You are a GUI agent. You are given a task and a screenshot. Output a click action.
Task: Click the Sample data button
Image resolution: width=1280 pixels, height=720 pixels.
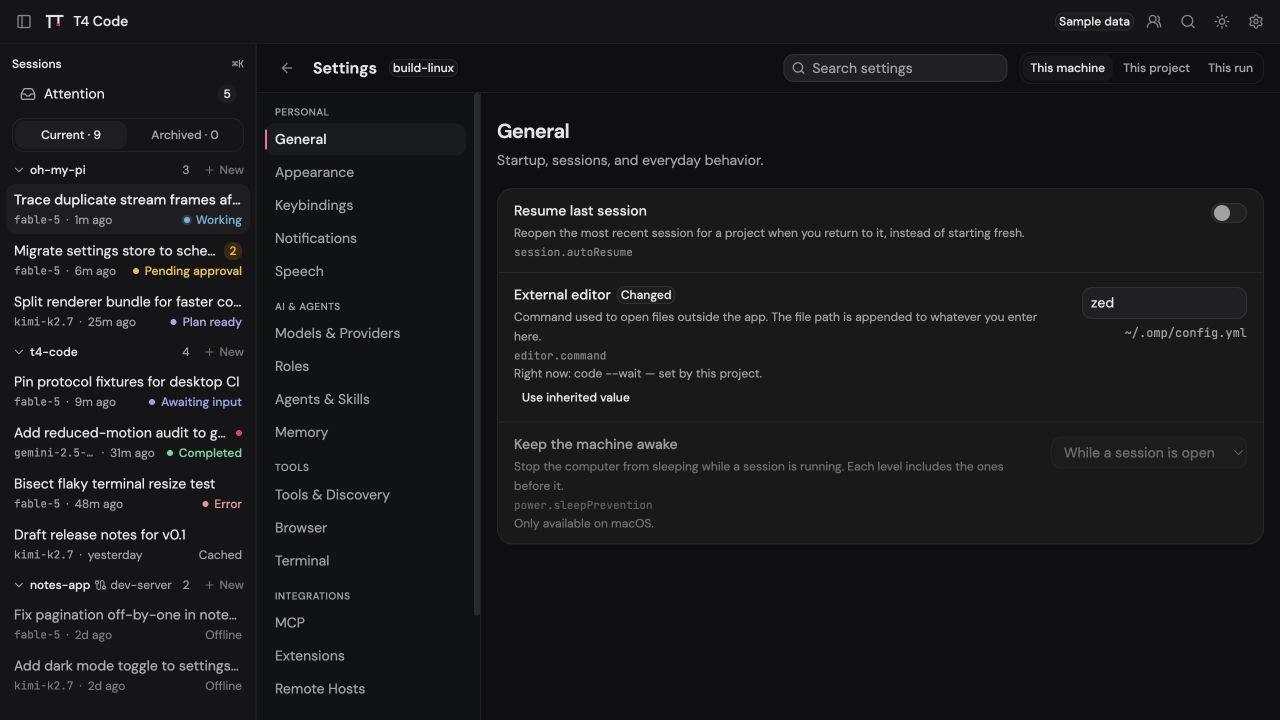coord(1094,21)
